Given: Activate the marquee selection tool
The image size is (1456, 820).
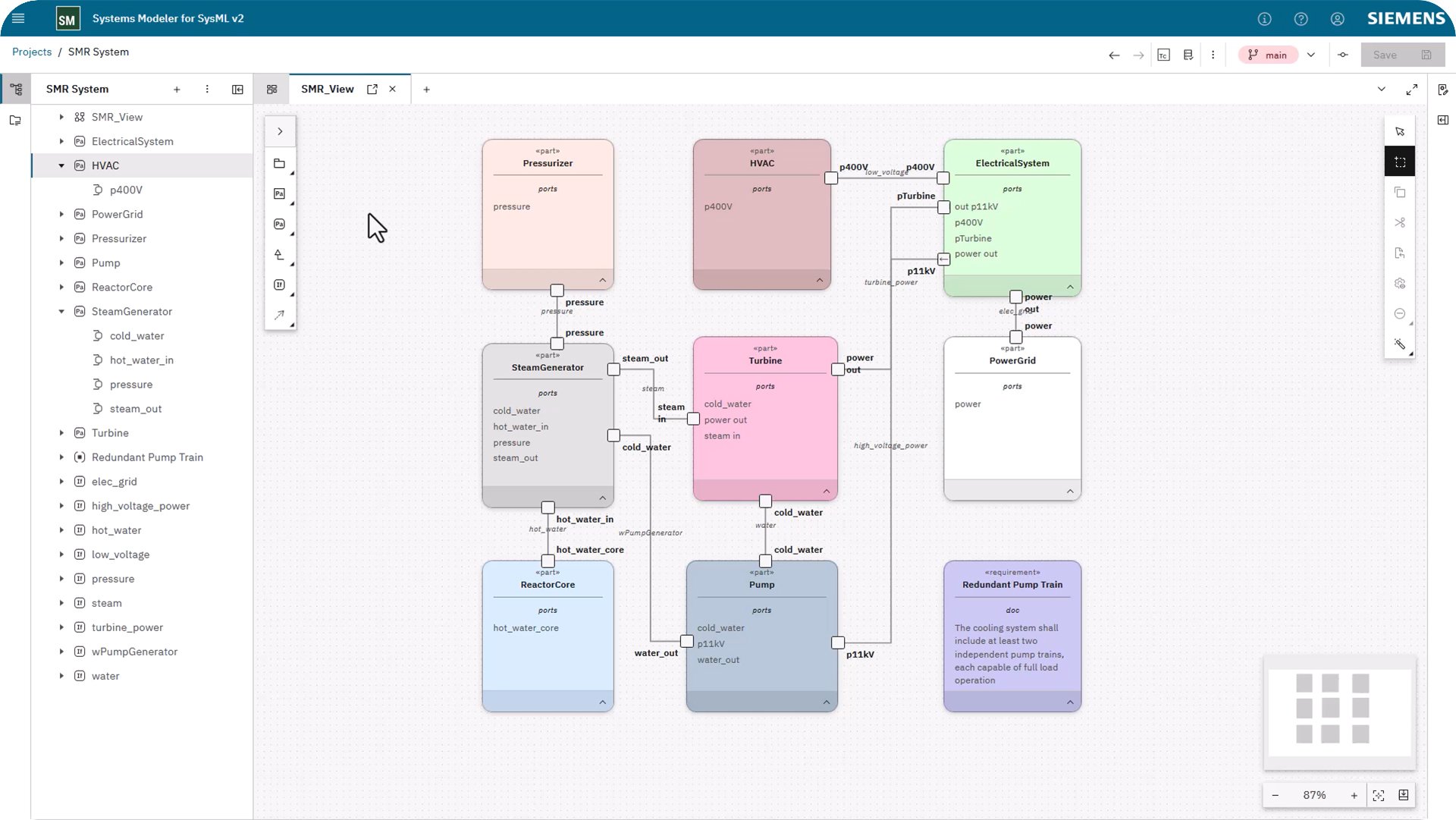Looking at the screenshot, I should (x=1400, y=162).
